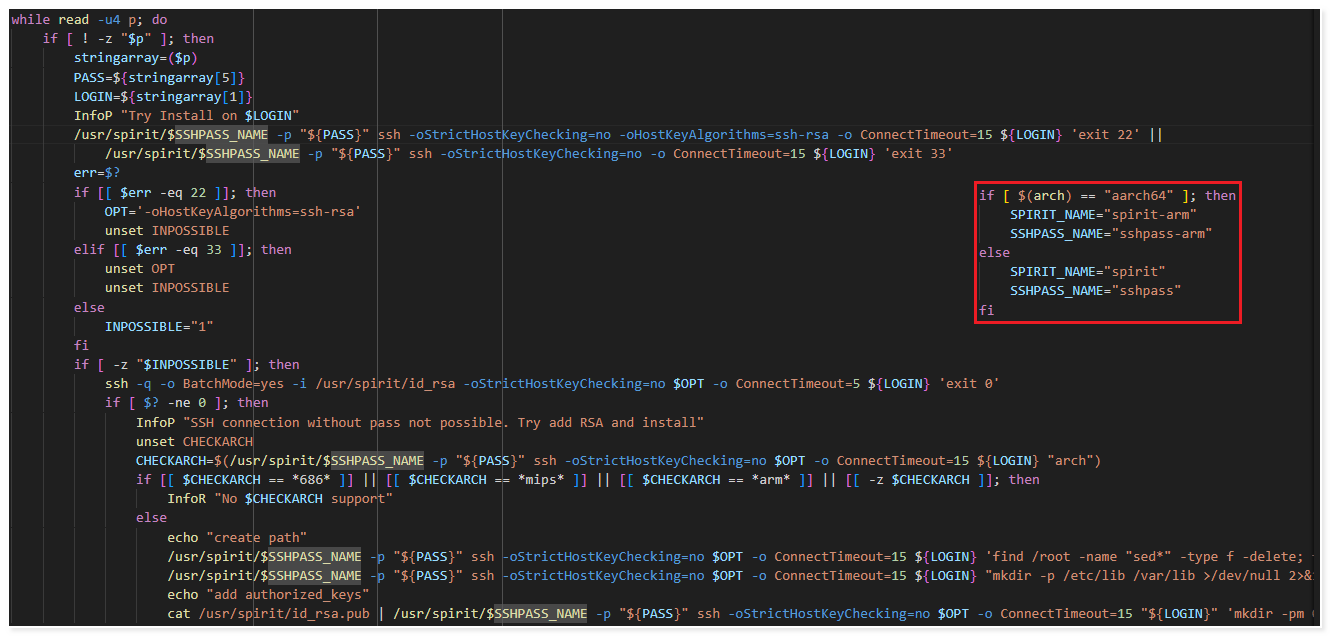Click the echo "add authorized_keys" line

(269, 595)
